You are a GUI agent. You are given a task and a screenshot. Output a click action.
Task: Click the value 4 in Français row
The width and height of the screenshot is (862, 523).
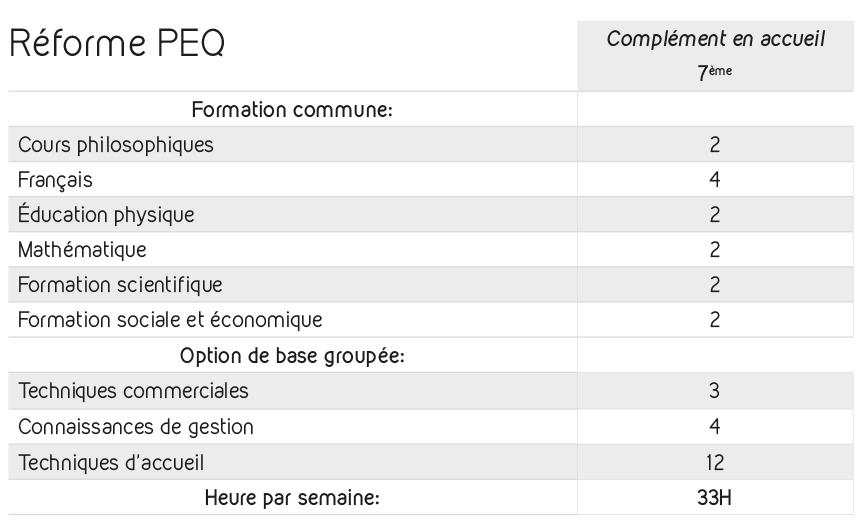715,179
